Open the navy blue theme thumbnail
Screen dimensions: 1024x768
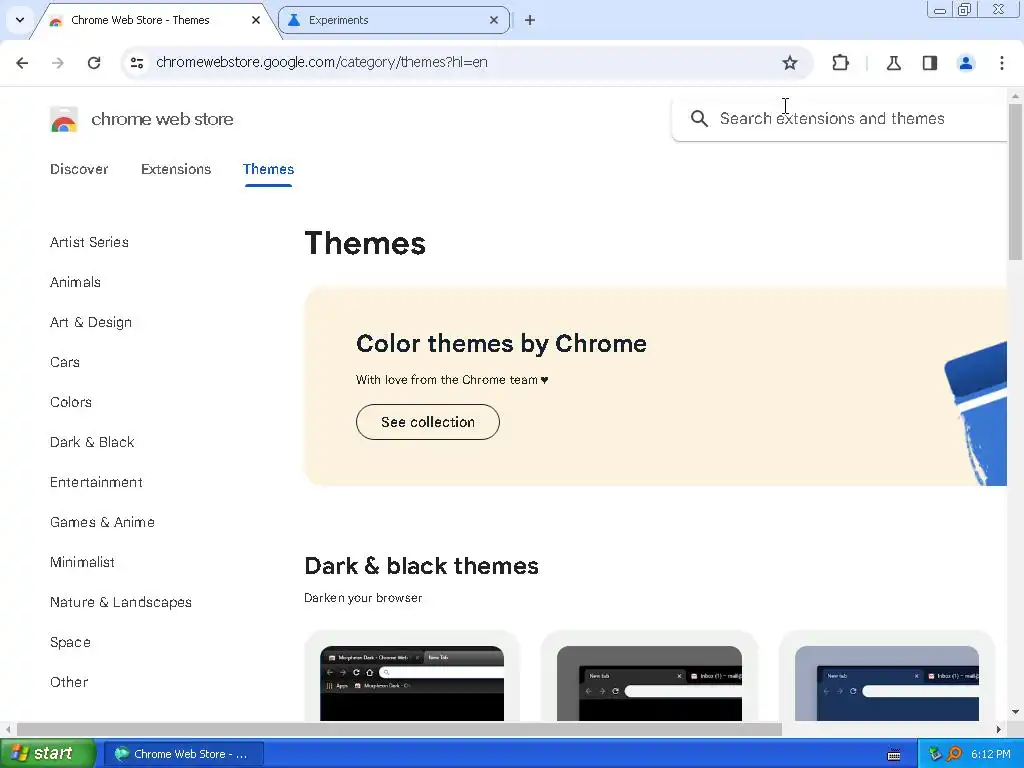887,683
